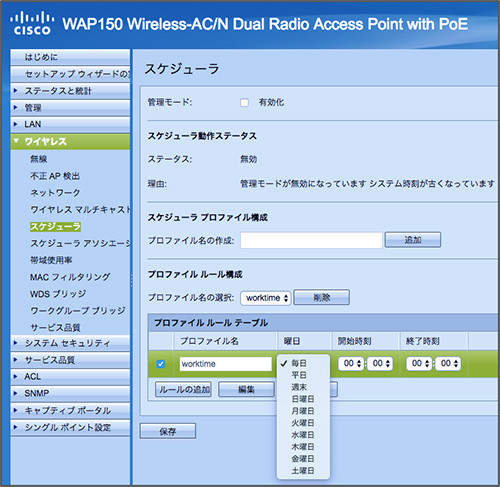Expand the キャプティブ ポータル section
Screen dimensions: 500x487
[x=70, y=411]
